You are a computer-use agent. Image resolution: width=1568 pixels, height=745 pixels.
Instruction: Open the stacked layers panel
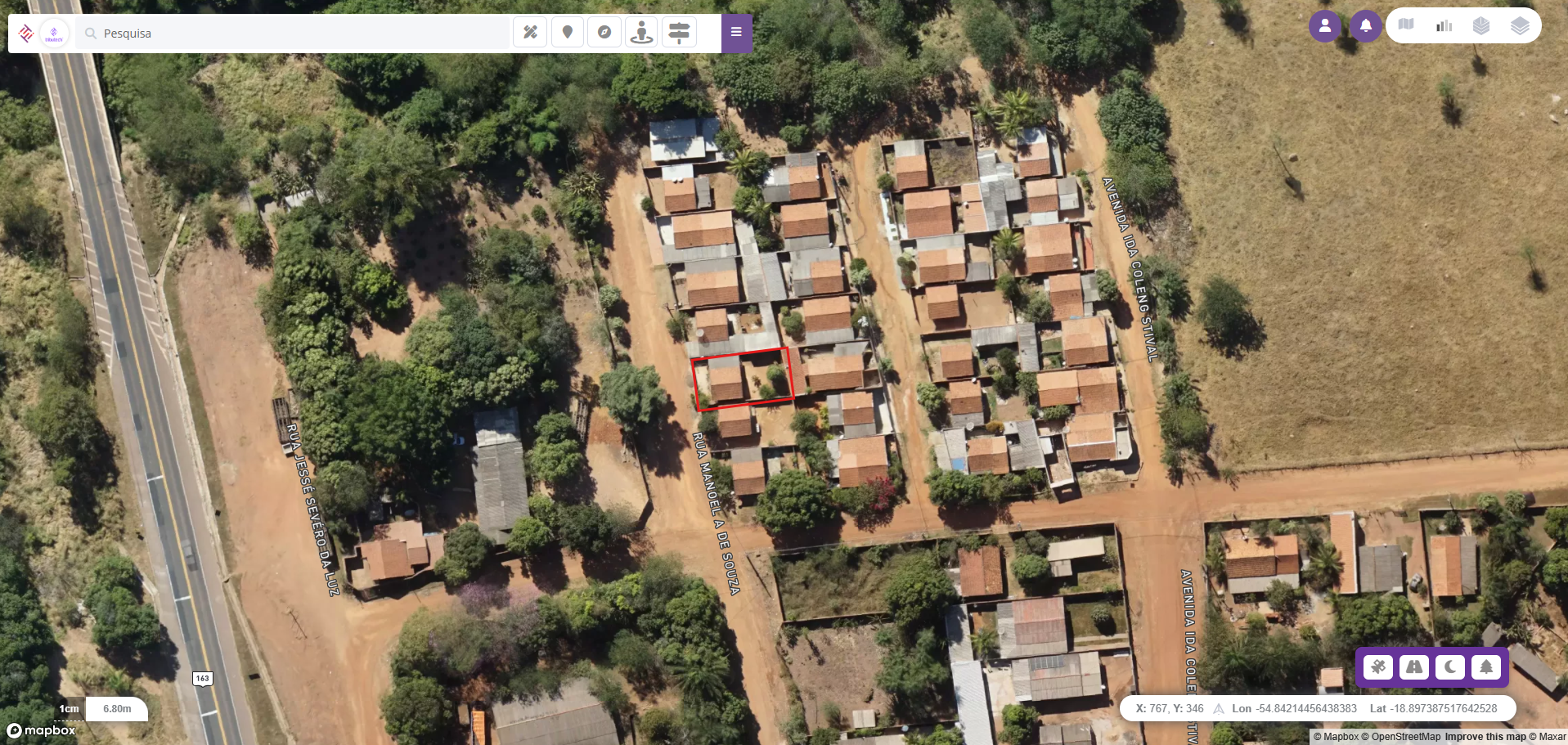click(1520, 25)
